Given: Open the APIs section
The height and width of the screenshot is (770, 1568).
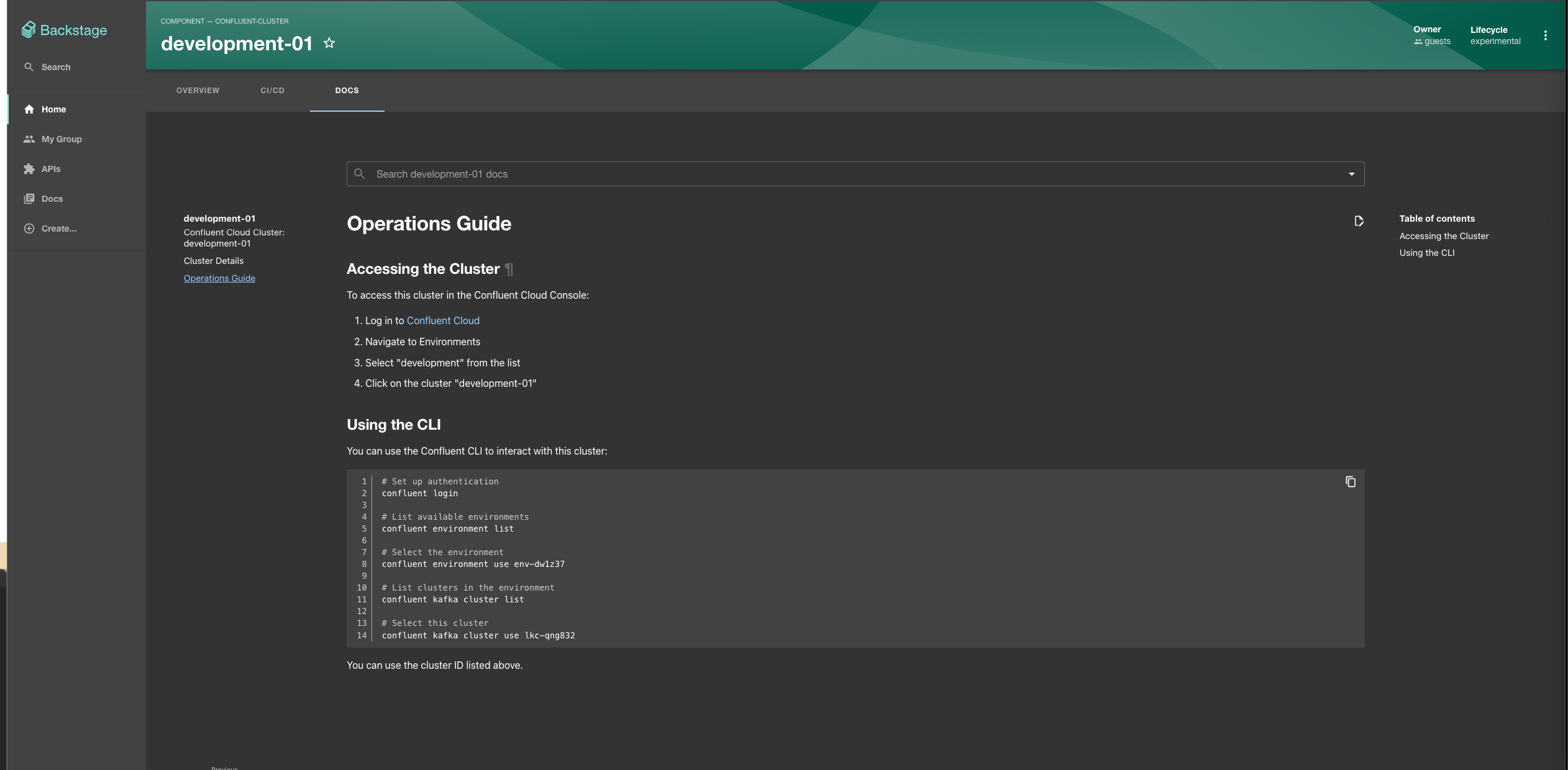Looking at the screenshot, I should (76, 169).
